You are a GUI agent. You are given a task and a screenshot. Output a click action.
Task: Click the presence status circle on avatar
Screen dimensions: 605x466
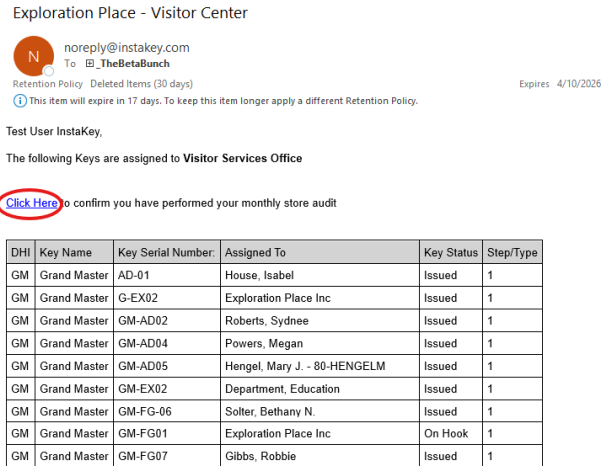(48, 72)
